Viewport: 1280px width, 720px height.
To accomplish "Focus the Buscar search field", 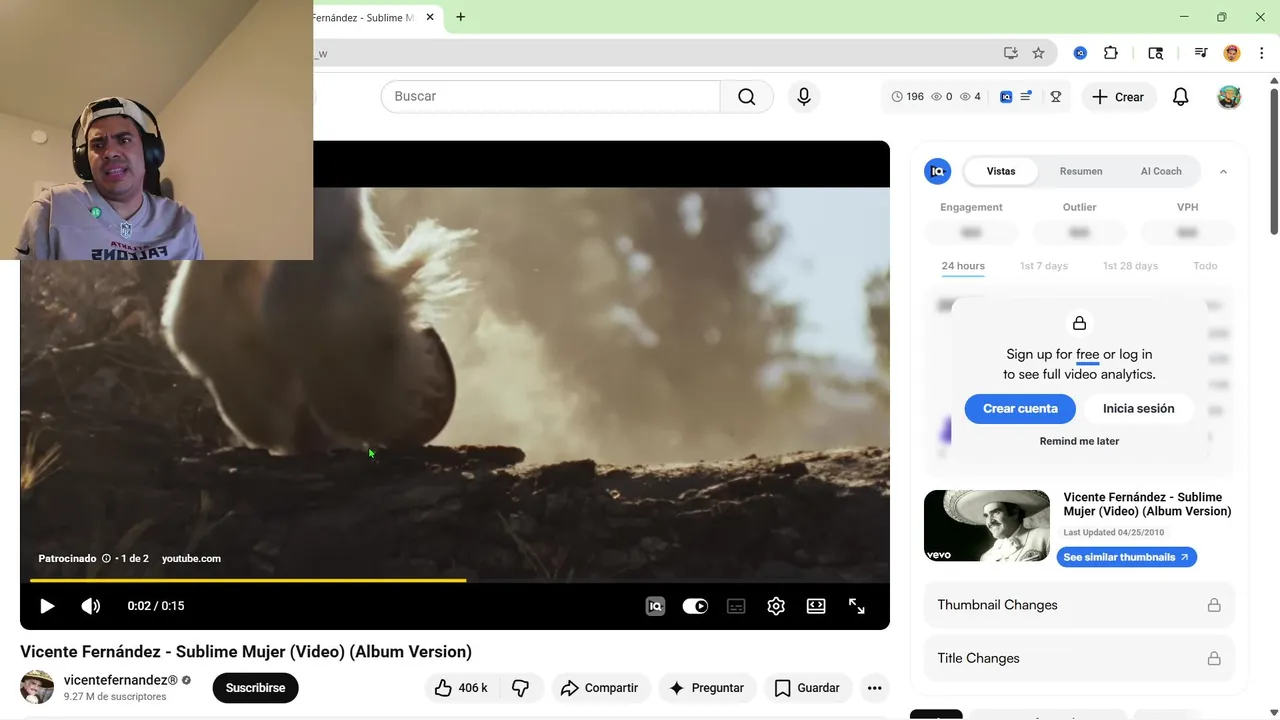I will pos(551,96).
